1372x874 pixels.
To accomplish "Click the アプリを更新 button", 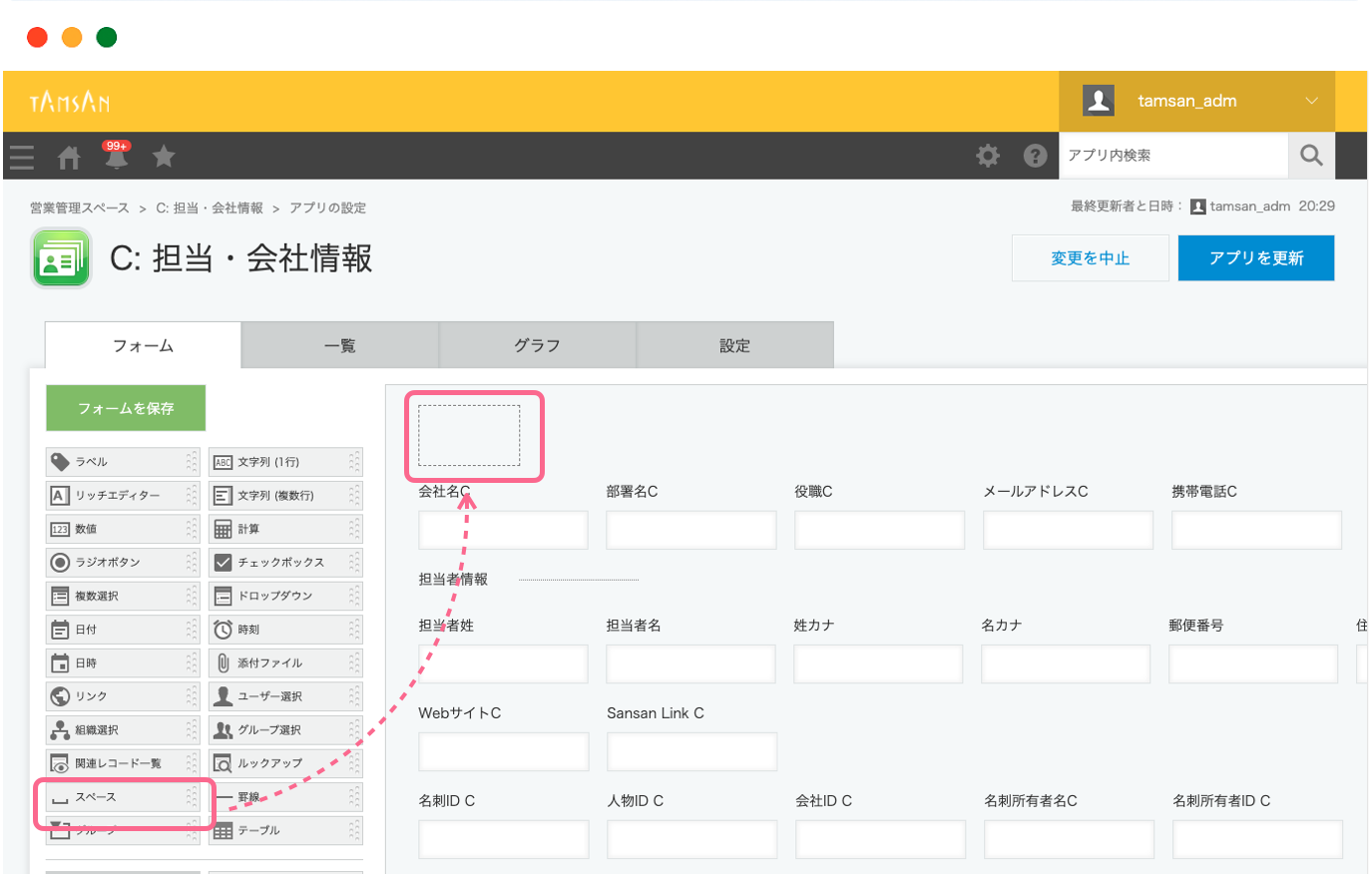I will click(x=1255, y=258).
